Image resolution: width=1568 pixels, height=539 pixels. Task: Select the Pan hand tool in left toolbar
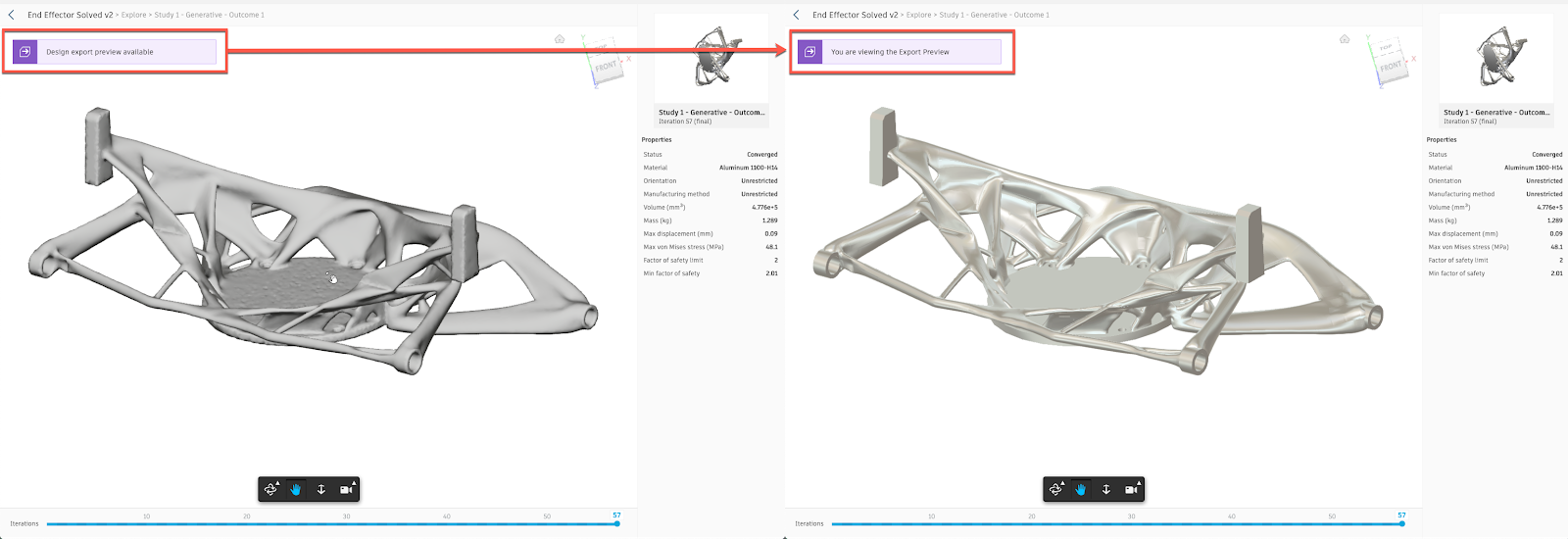295,489
